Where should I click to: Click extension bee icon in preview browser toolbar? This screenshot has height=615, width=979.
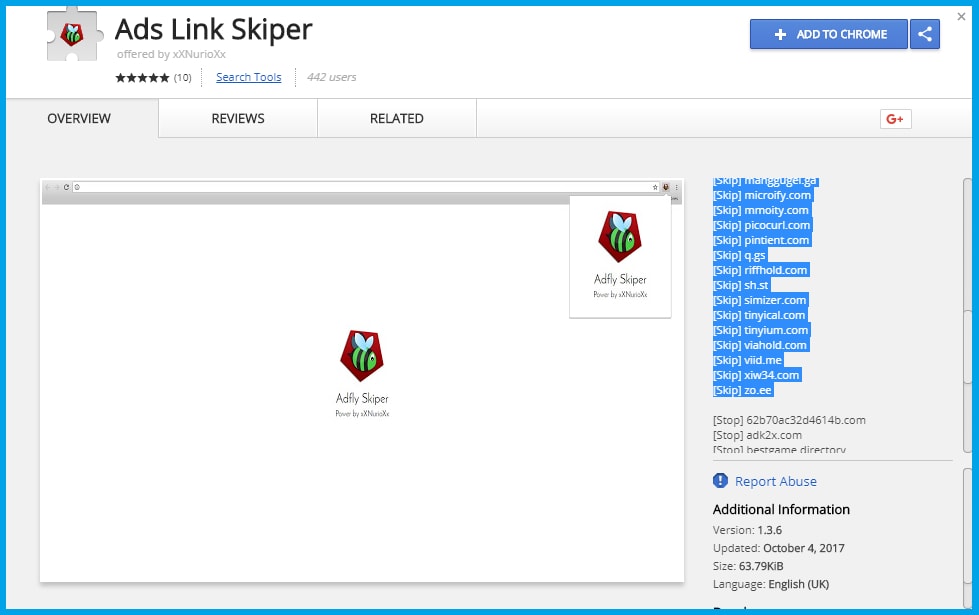pyautogui.click(x=666, y=187)
